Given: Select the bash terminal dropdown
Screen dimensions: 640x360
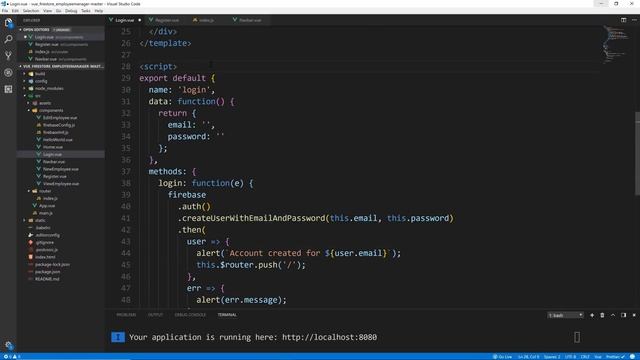Looking at the screenshot, I should pos(565,315).
